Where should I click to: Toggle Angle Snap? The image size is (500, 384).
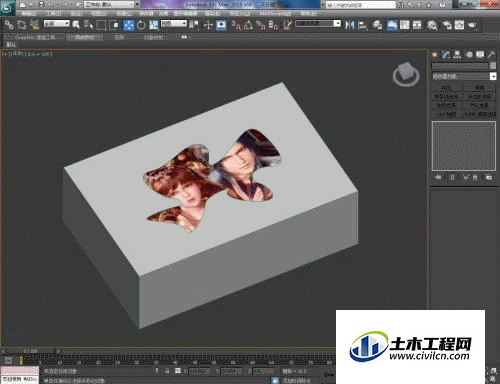(x=248, y=25)
